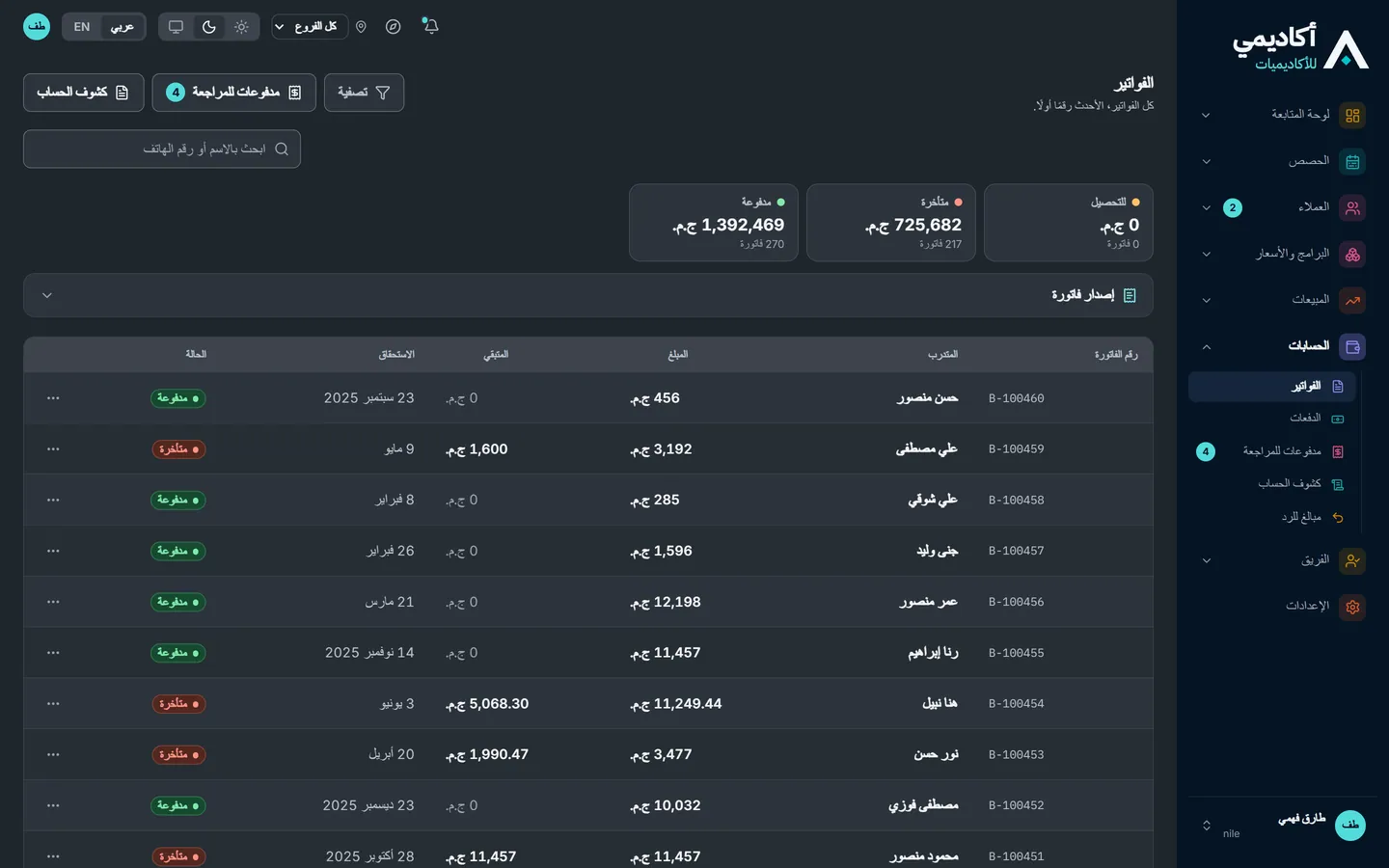Switch language to EN
Image resolution: width=1389 pixels, height=868 pixels.
82,27
